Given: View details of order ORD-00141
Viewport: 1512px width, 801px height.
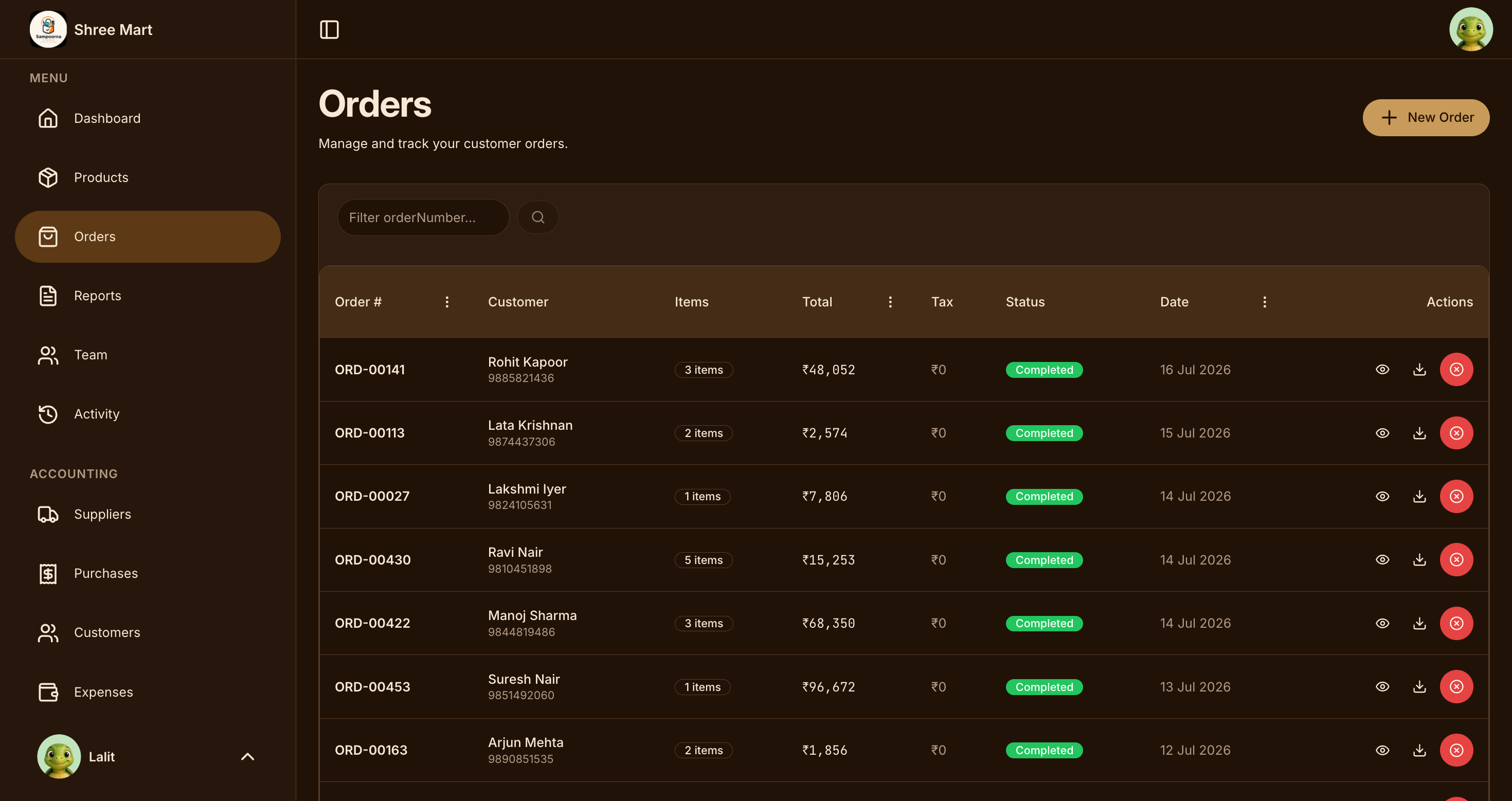Looking at the screenshot, I should 1382,370.
